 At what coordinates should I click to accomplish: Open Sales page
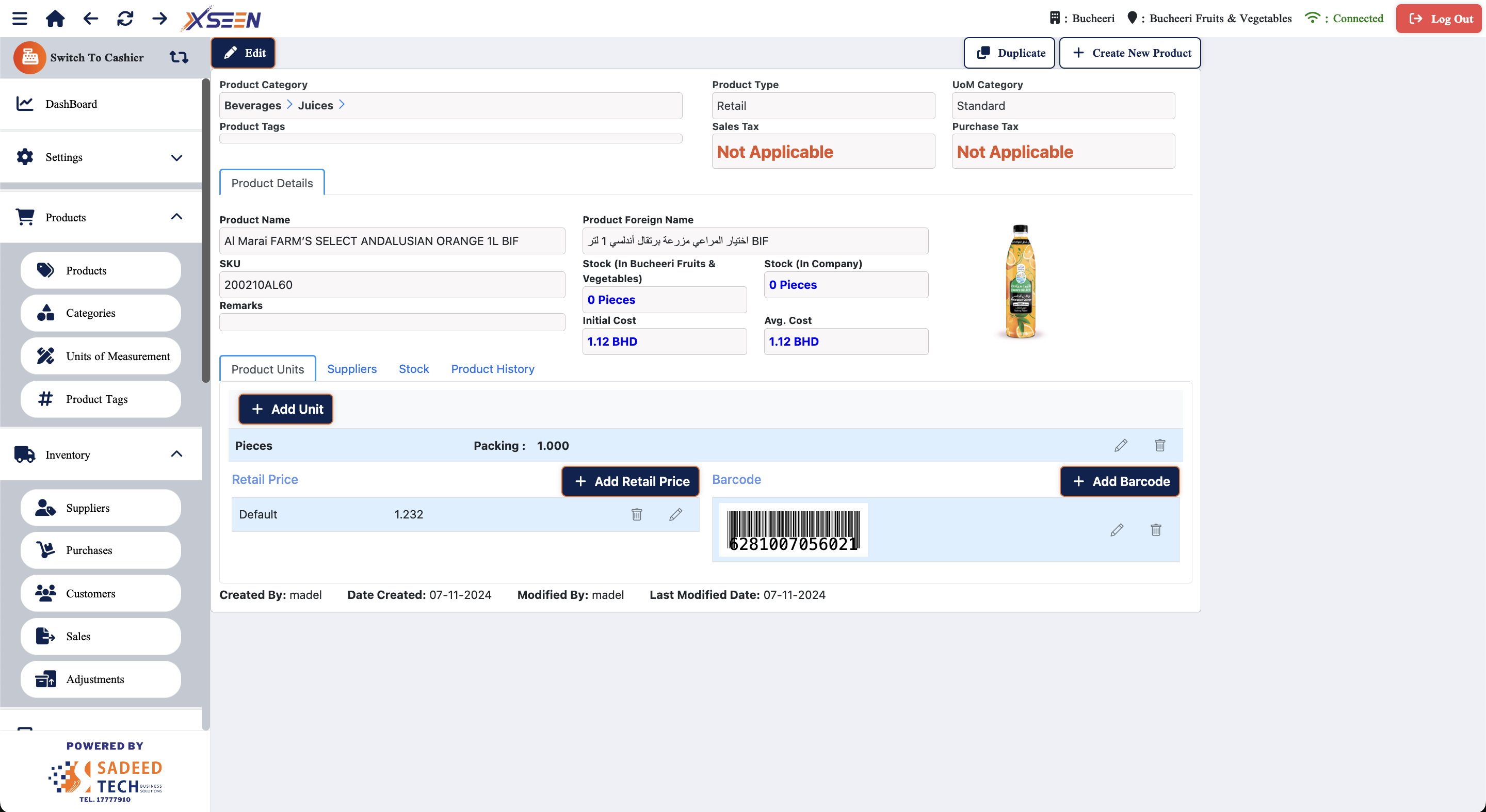[x=101, y=636]
